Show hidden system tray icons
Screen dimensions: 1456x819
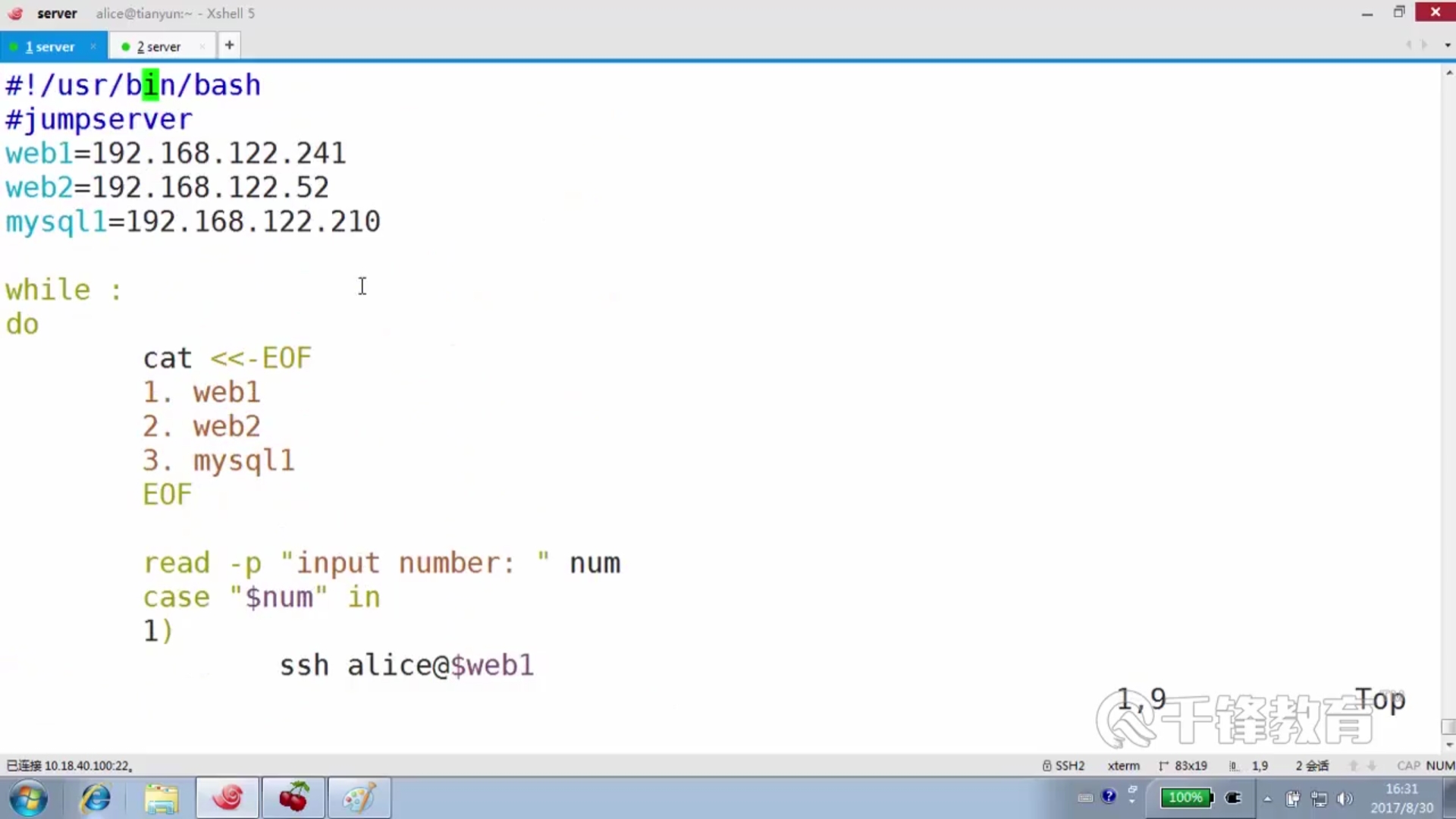(x=1267, y=799)
